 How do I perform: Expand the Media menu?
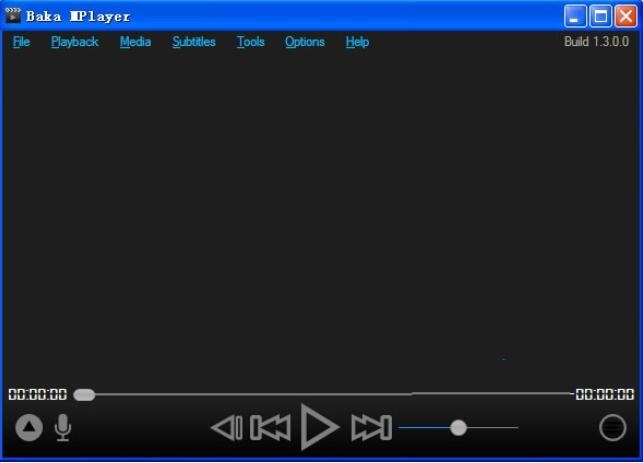(x=135, y=42)
